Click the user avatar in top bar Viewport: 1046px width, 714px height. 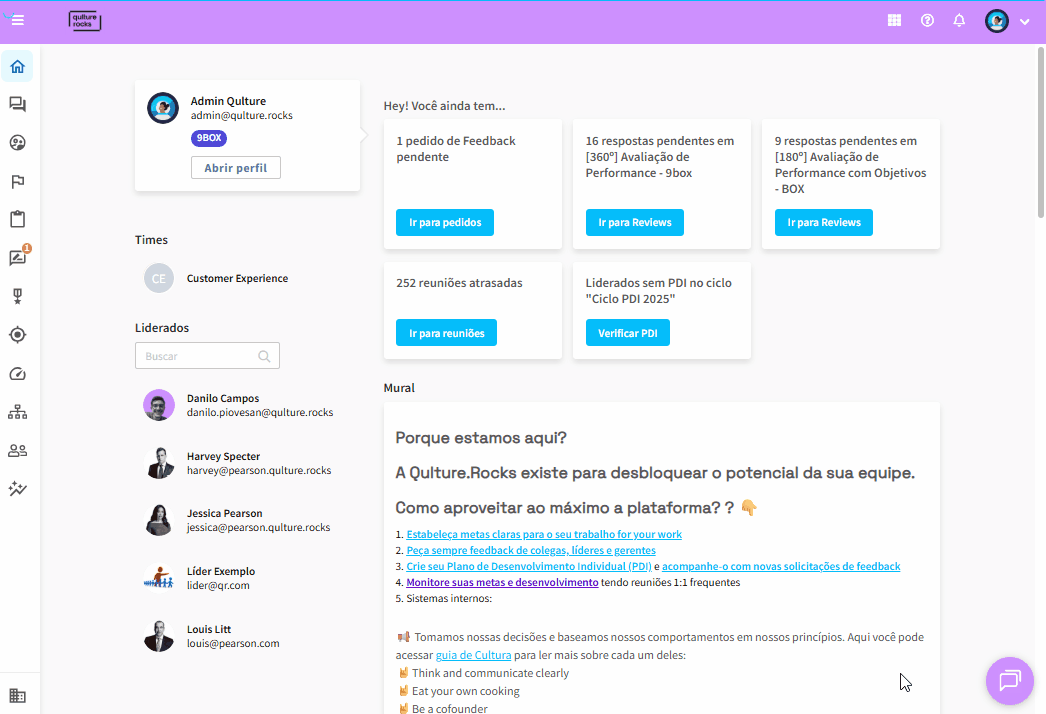point(997,21)
